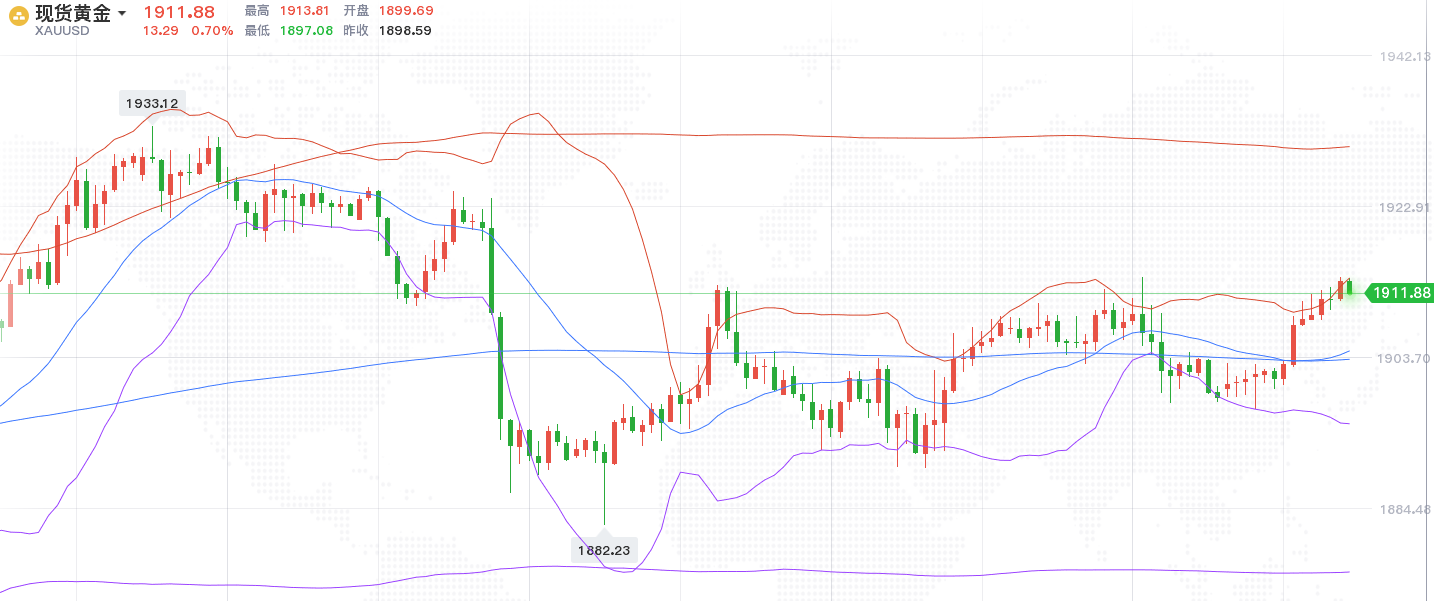Click the 1882.23 low price marker
This screenshot has height=601, width=1434.
pyautogui.click(x=603, y=549)
